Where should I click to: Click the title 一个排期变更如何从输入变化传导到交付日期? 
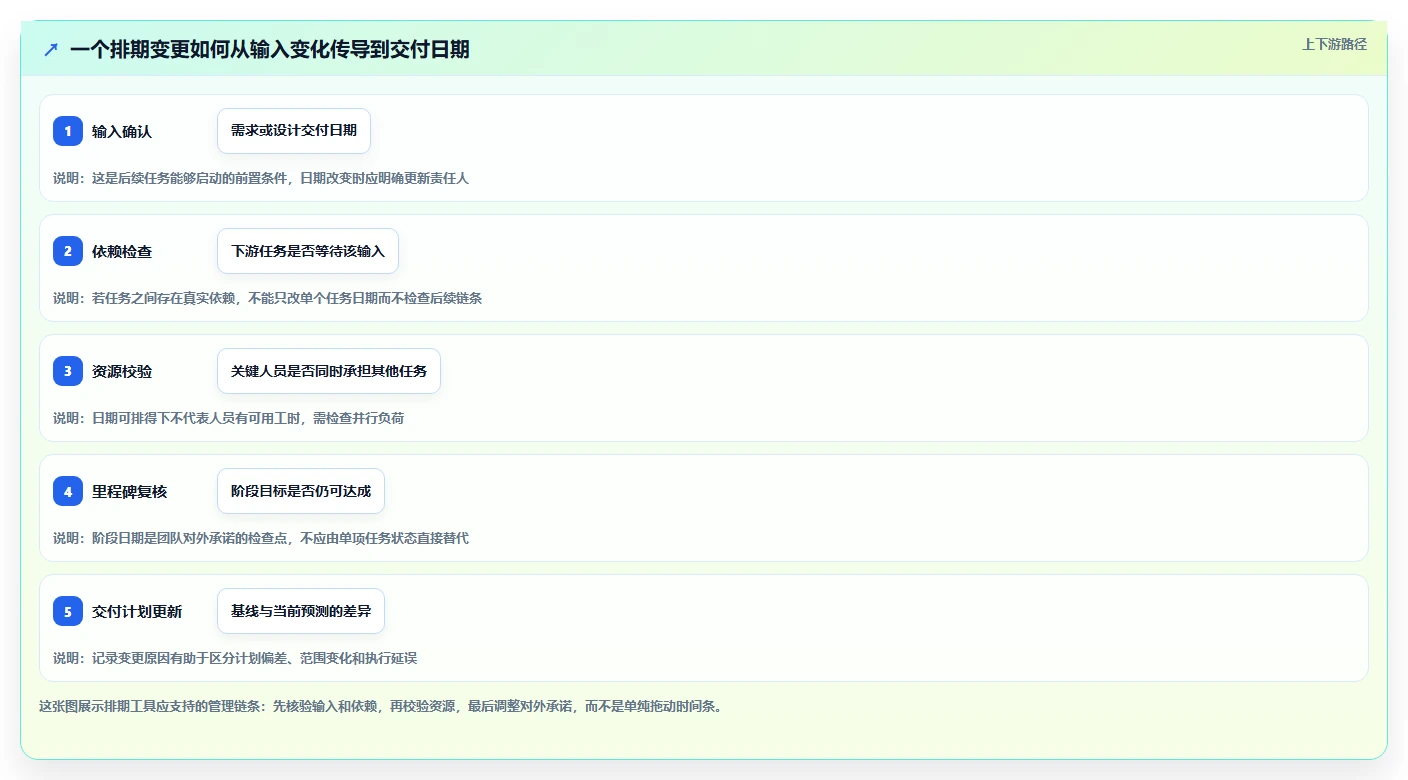click(x=270, y=49)
